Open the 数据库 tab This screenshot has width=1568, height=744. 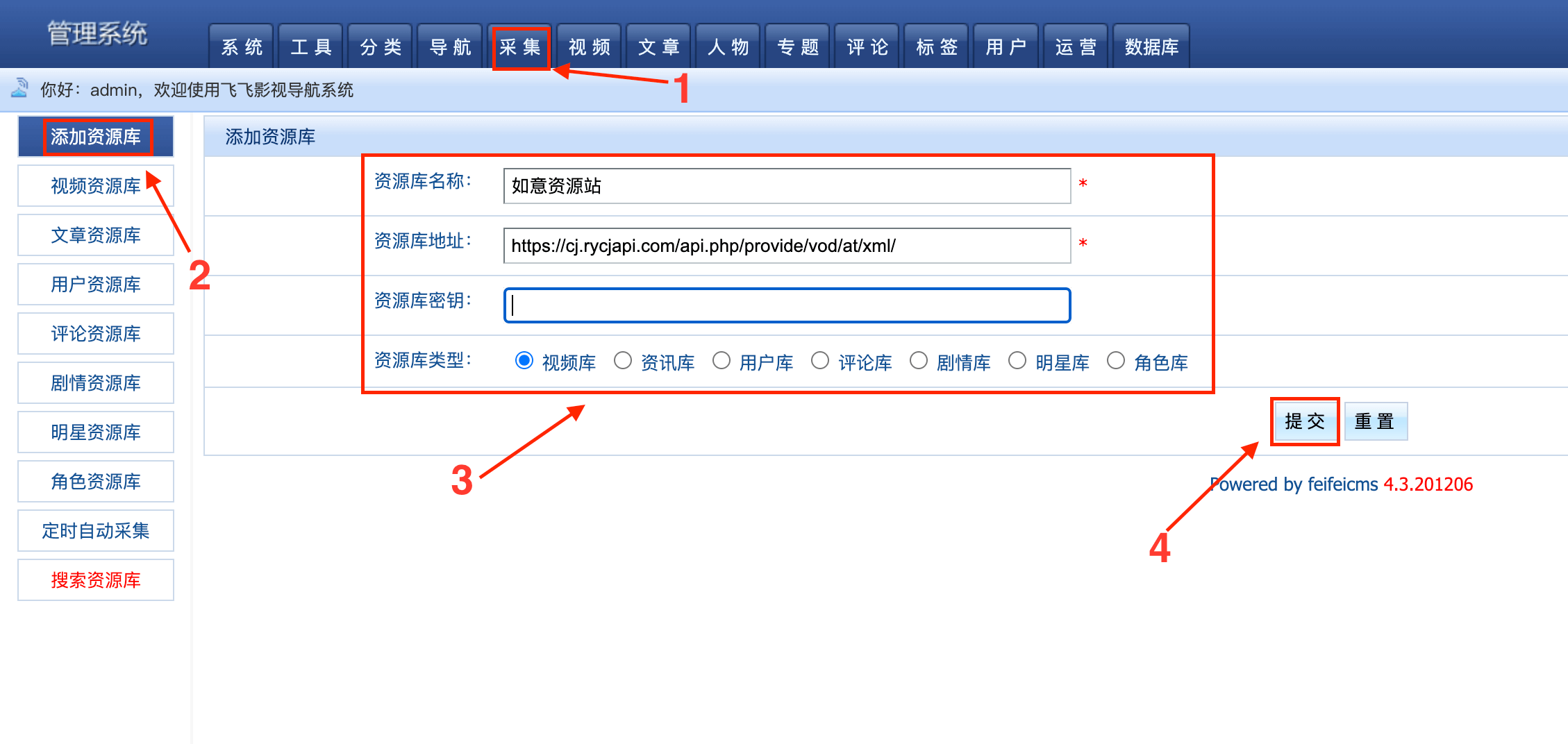(x=1151, y=46)
